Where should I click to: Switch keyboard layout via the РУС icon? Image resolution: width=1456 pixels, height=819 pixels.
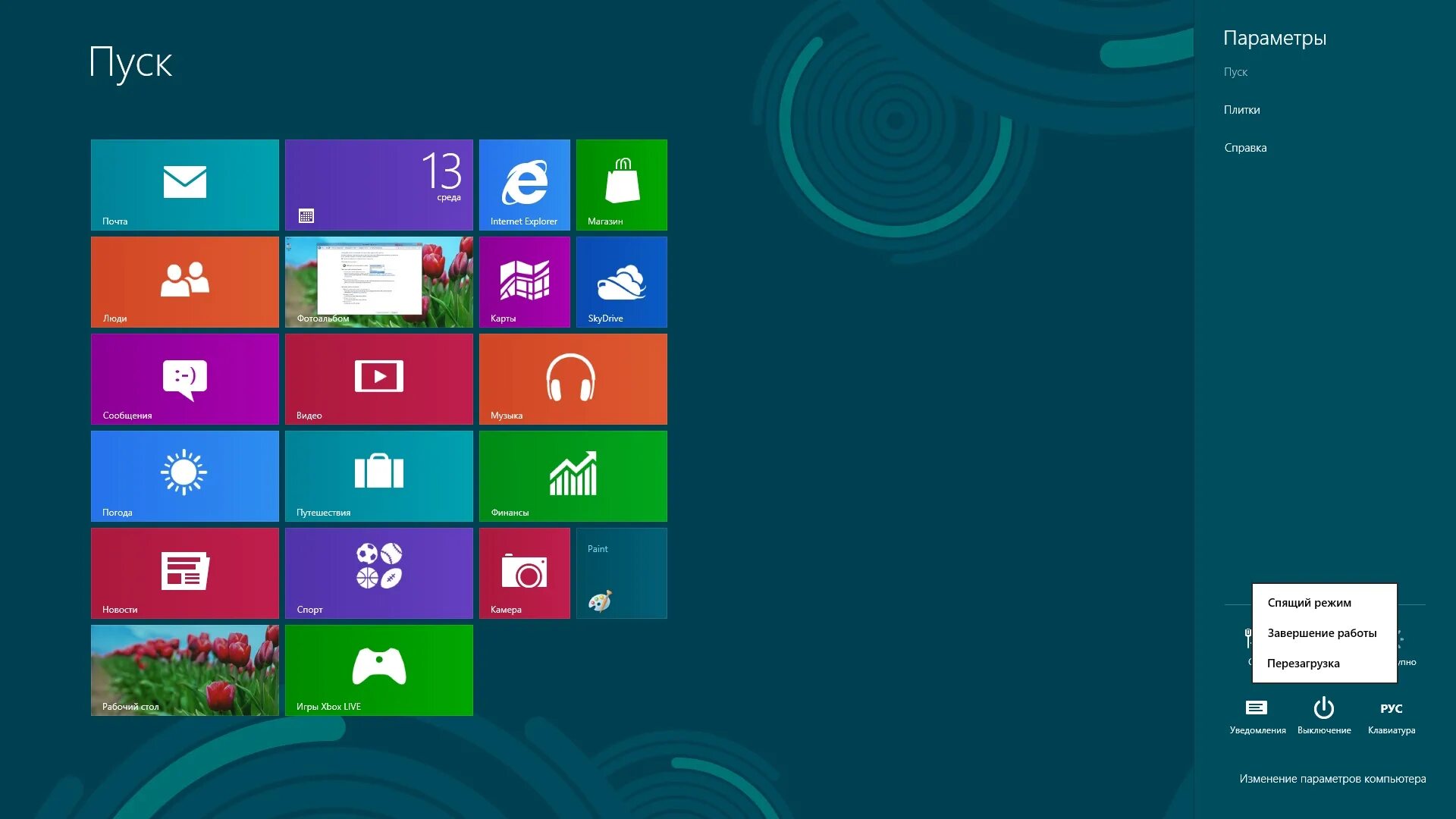point(1392,709)
